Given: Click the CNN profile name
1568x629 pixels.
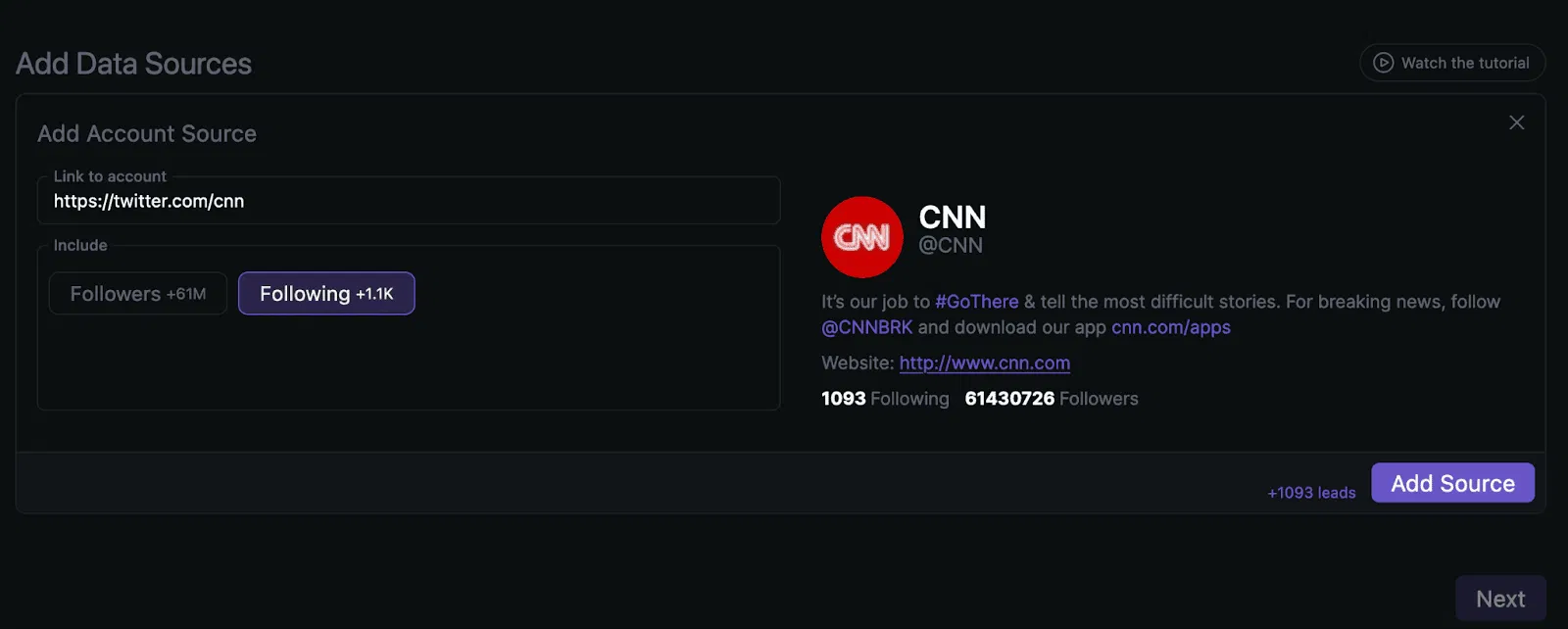Looking at the screenshot, I should [953, 217].
